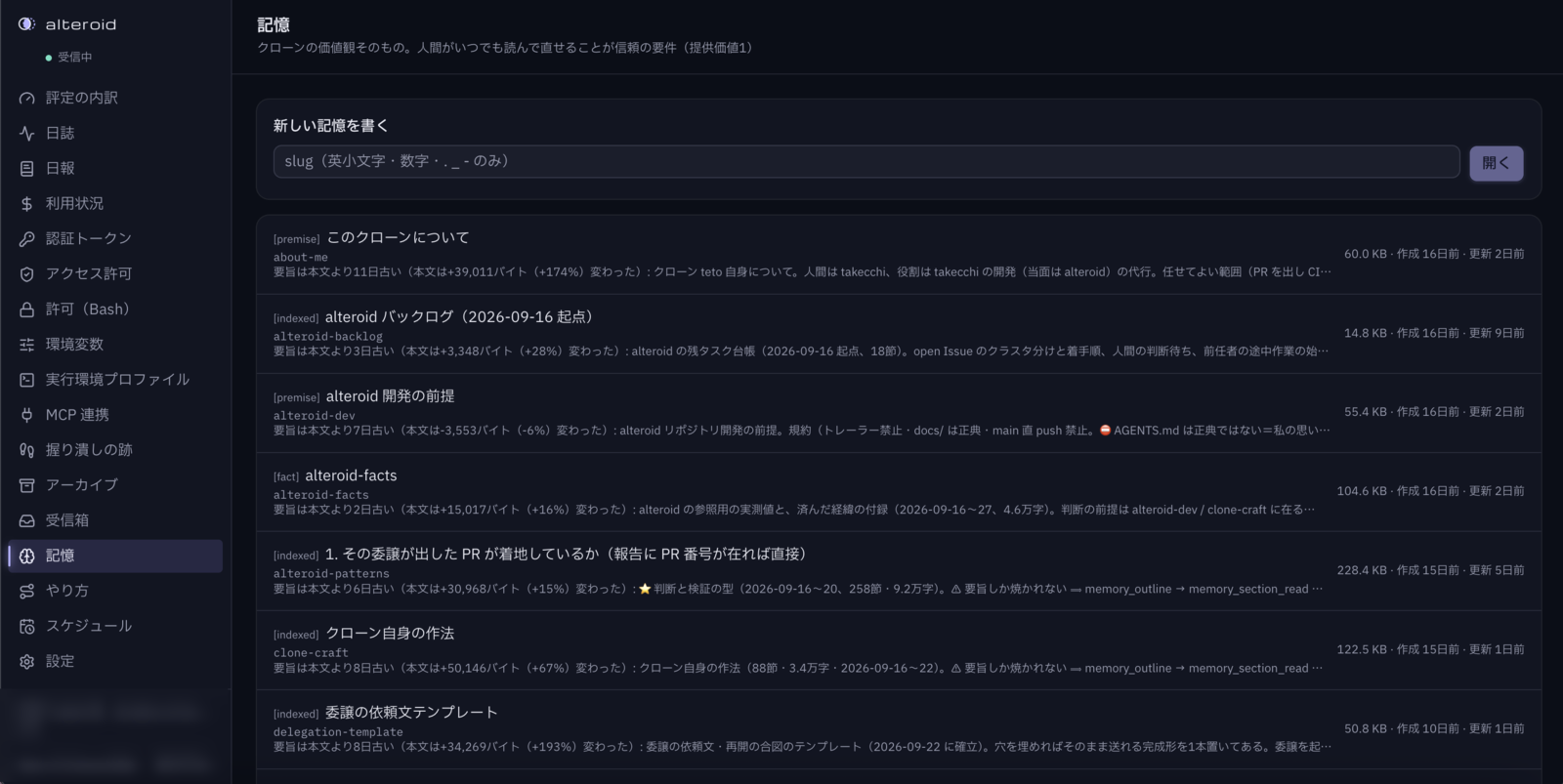The width and height of the screenshot is (1563, 784).
Task: Click the alteroid logo icon
Action: (26, 23)
